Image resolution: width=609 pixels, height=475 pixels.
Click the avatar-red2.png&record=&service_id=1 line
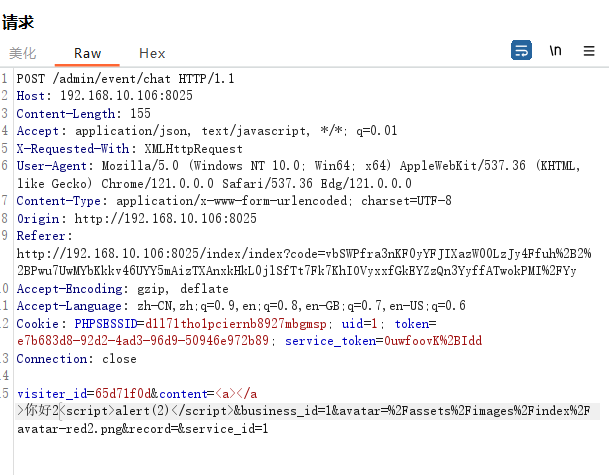point(143,429)
